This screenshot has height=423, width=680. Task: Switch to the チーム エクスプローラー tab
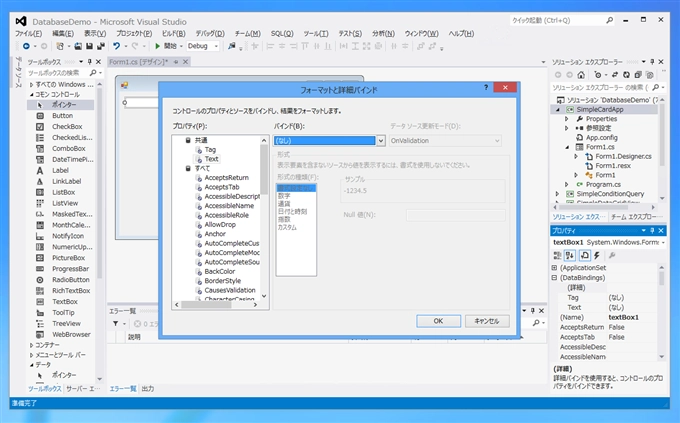tap(637, 217)
